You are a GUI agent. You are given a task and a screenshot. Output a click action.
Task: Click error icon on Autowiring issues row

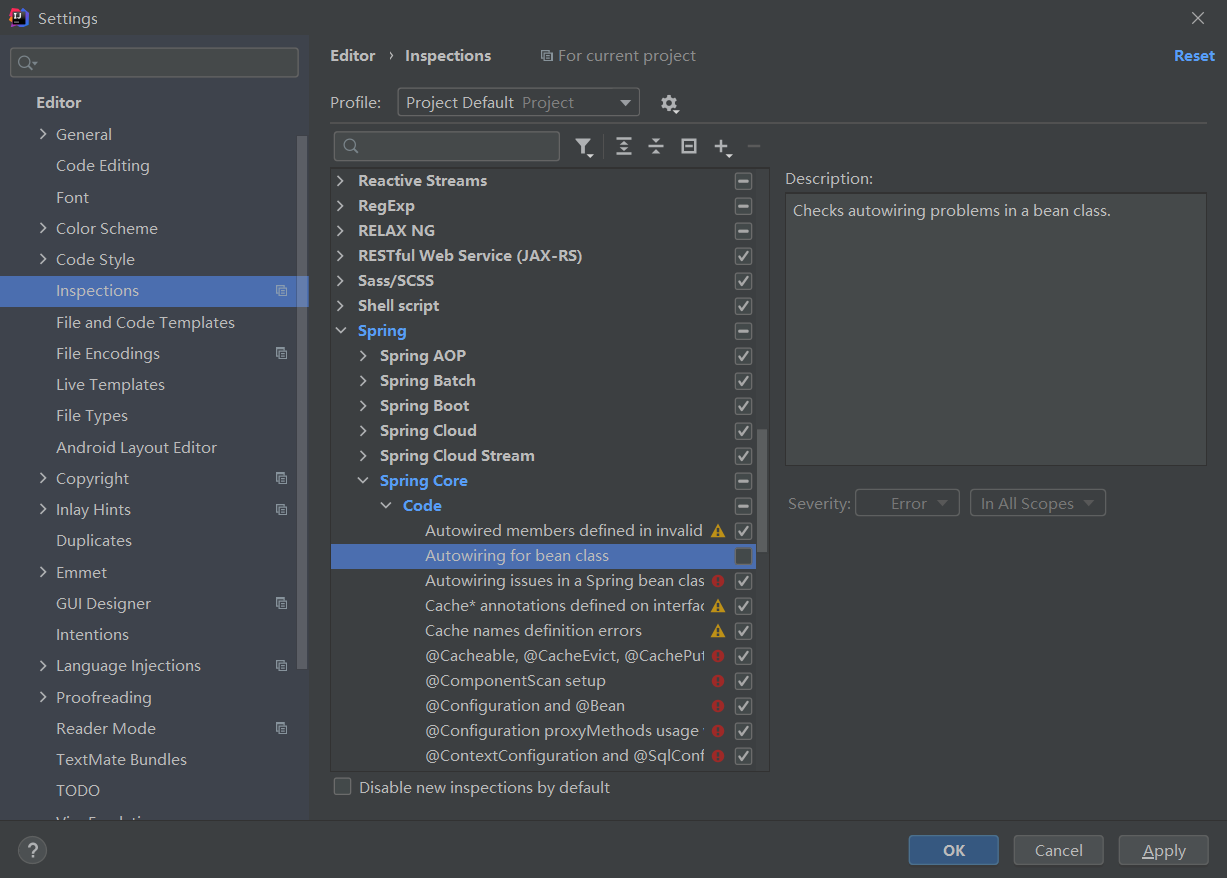click(x=718, y=581)
